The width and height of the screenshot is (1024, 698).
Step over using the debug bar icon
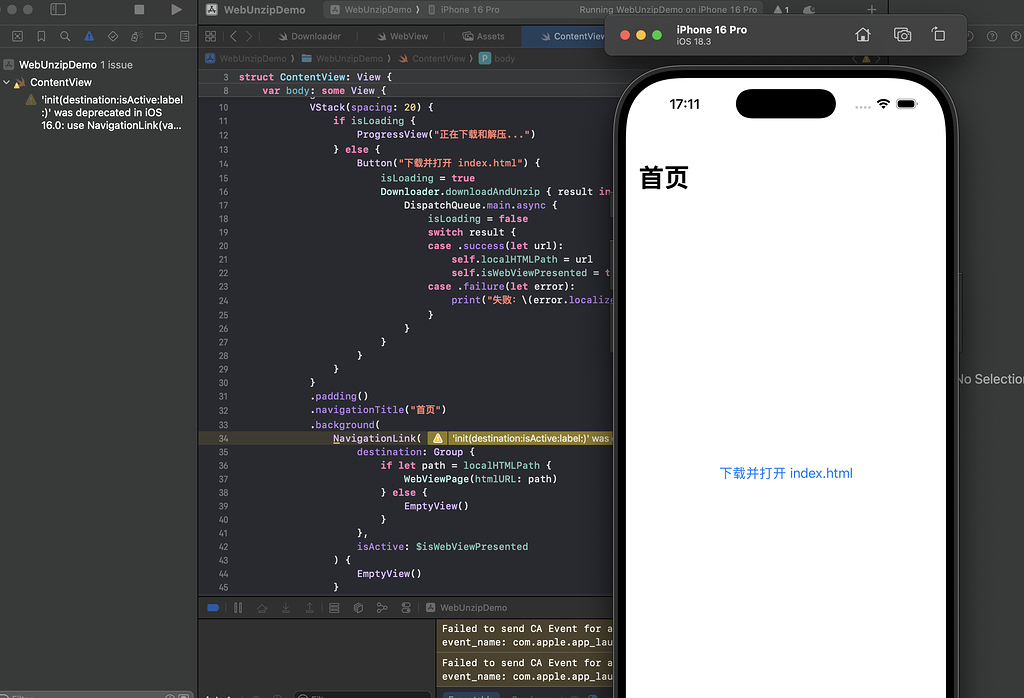(262, 607)
